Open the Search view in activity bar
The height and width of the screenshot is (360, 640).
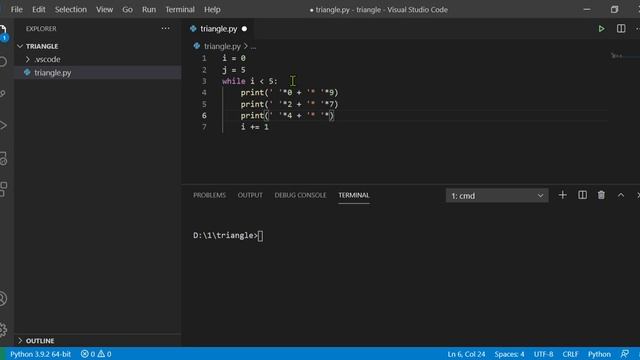(x=3, y=62)
